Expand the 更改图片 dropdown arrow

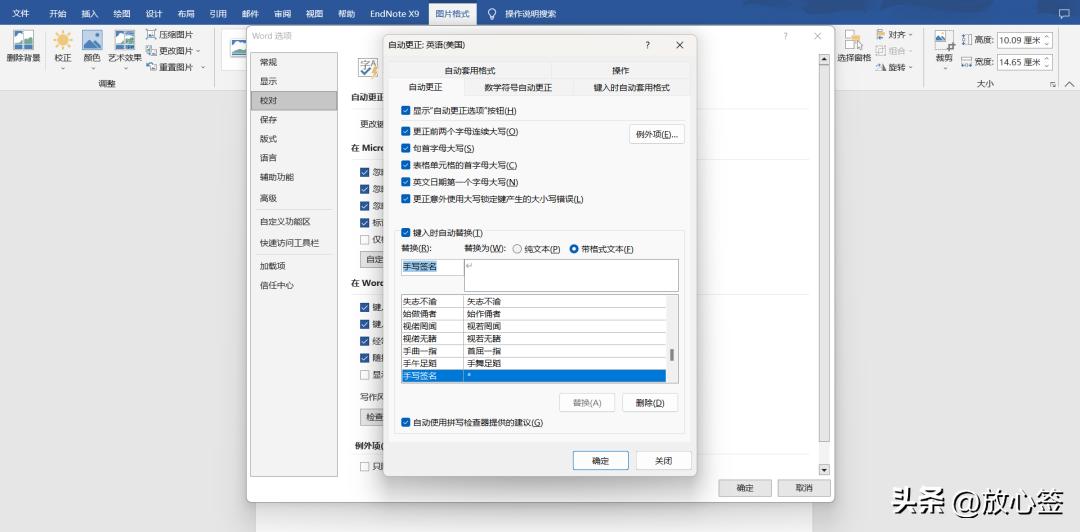(198, 51)
